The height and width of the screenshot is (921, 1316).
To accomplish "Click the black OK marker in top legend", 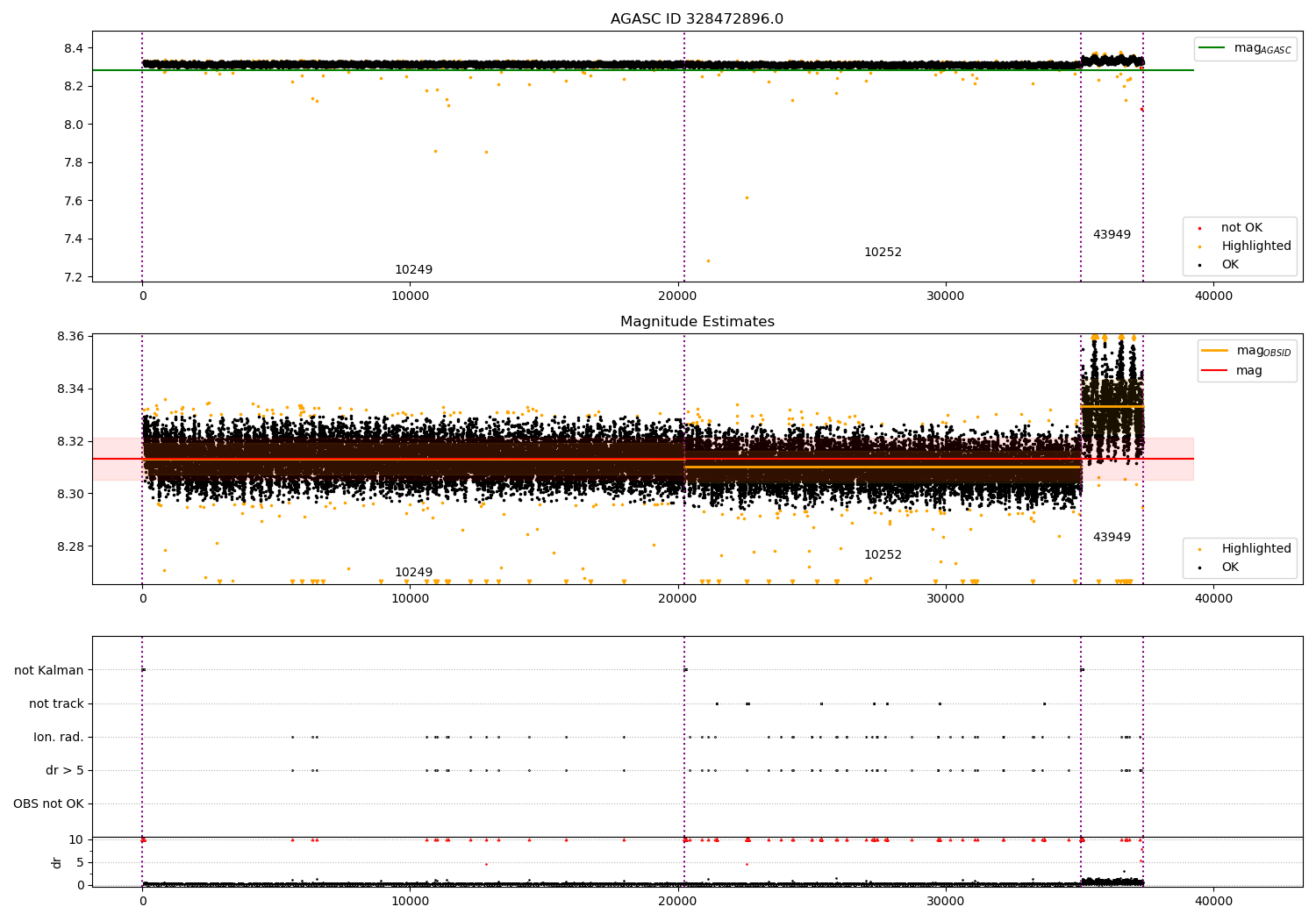I will point(1199,265).
